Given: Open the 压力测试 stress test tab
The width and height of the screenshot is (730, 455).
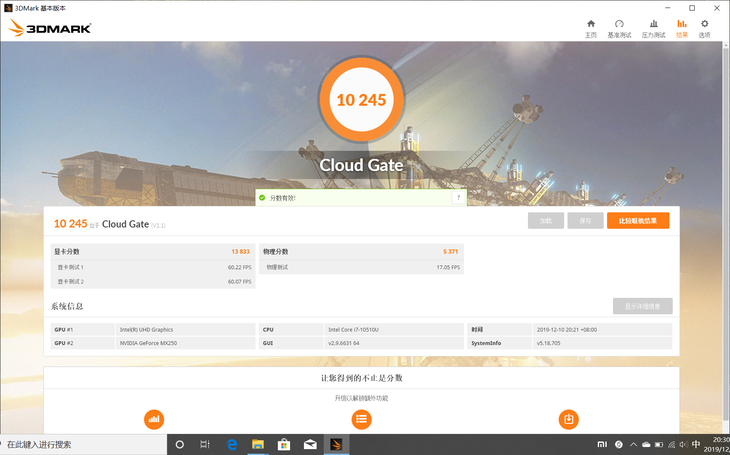Looking at the screenshot, I should (653, 29).
